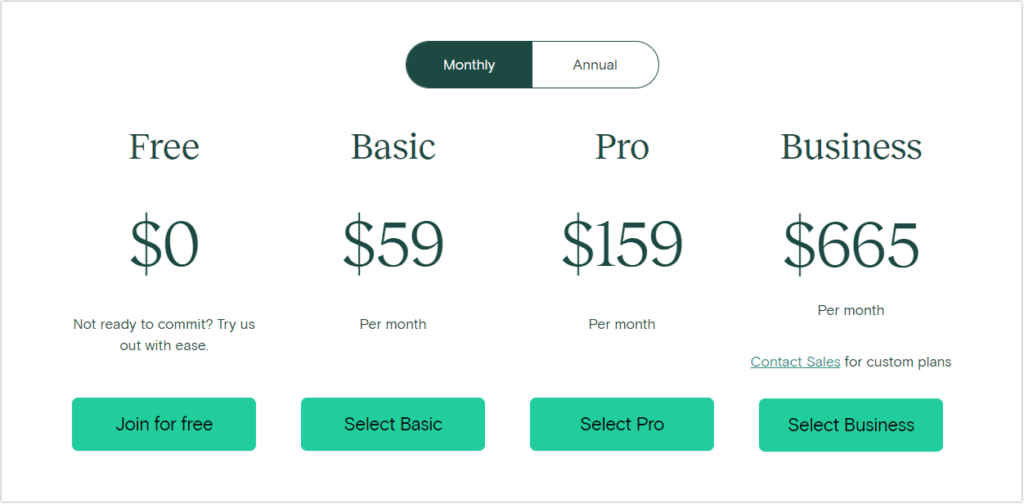This screenshot has height=504, width=1024.
Task: Click 'Per month' under the $59 price
Action: 393,324
